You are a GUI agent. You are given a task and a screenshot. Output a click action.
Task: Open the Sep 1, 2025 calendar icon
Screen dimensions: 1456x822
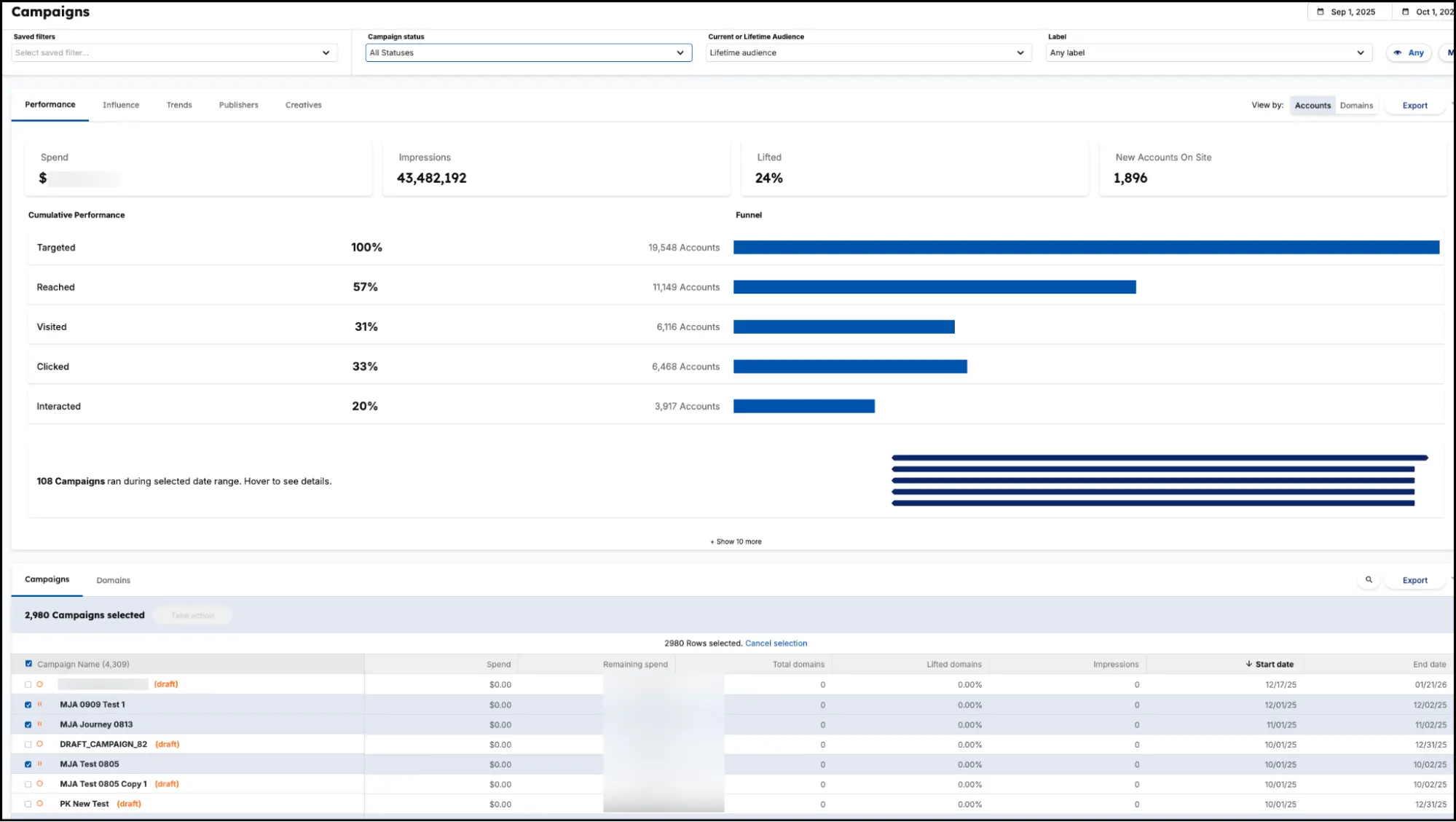tap(1321, 12)
